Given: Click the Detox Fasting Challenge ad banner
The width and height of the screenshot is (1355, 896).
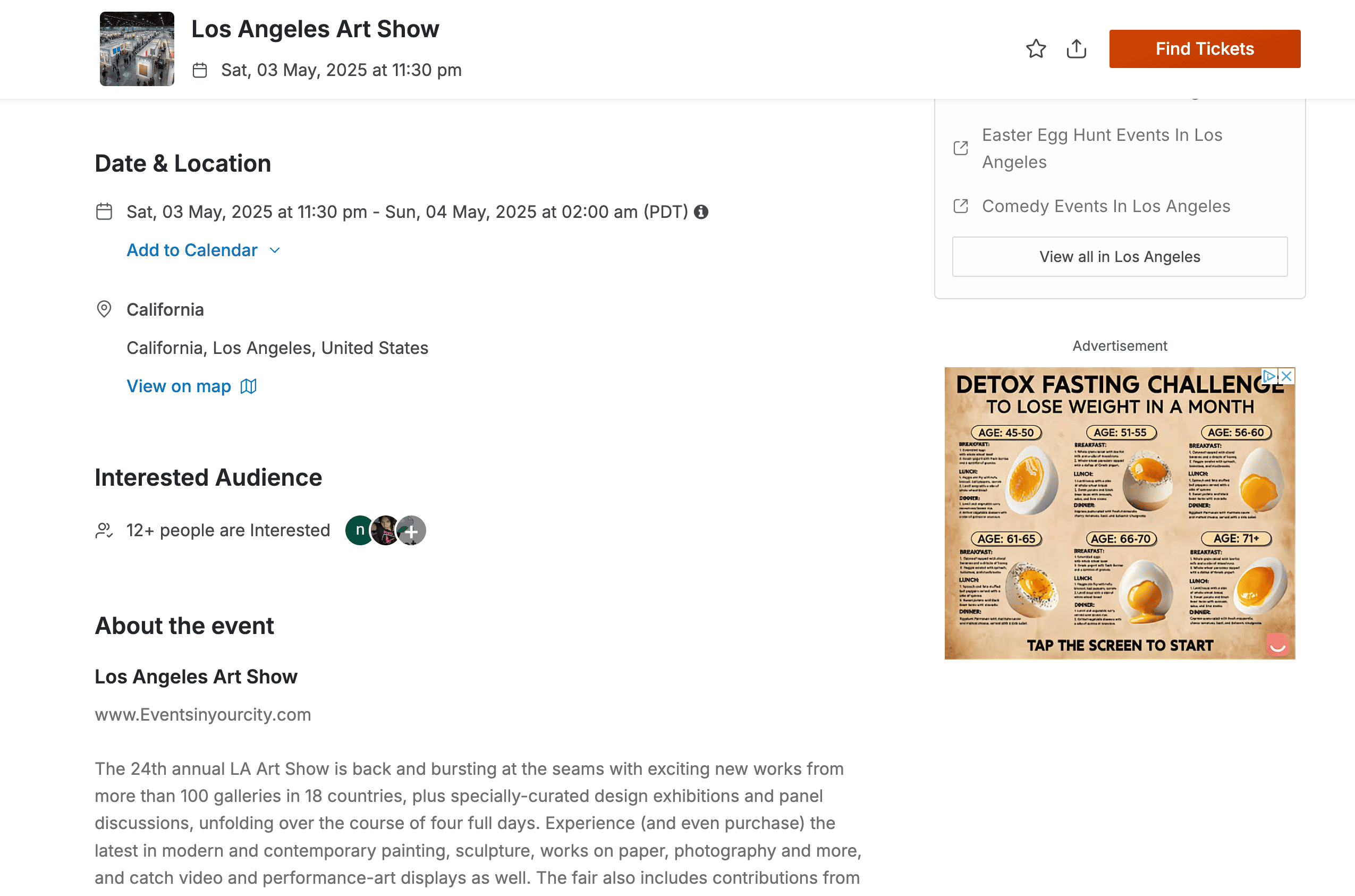Looking at the screenshot, I should [x=1119, y=514].
